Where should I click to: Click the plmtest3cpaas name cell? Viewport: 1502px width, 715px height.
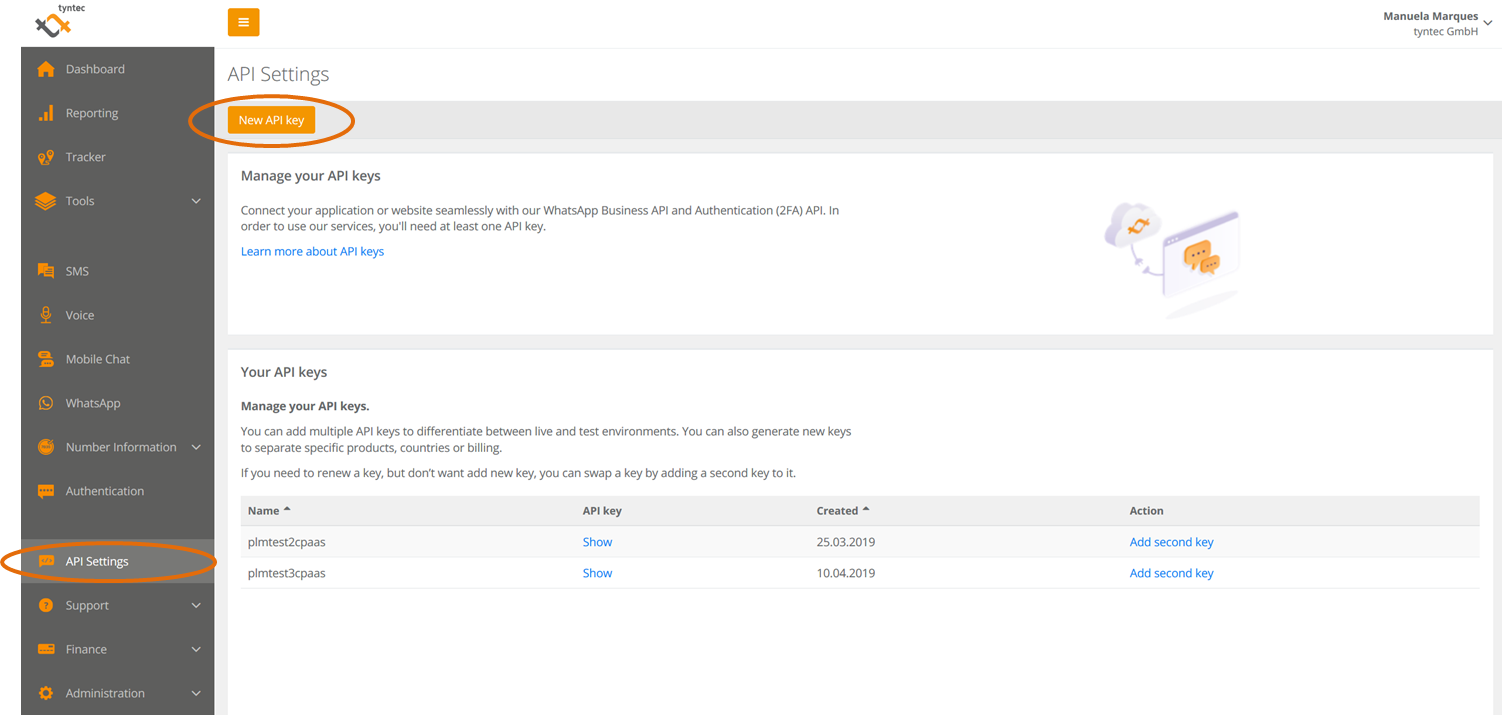287,573
